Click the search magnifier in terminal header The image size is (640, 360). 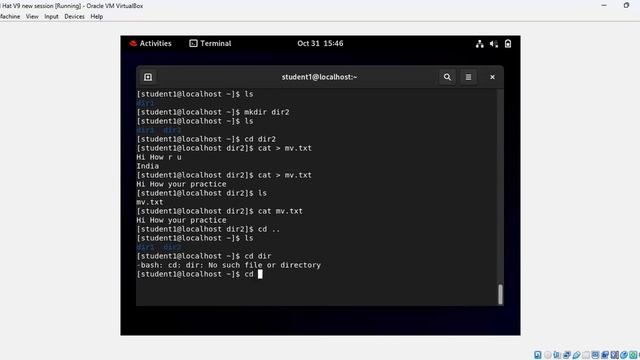[447, 77]
